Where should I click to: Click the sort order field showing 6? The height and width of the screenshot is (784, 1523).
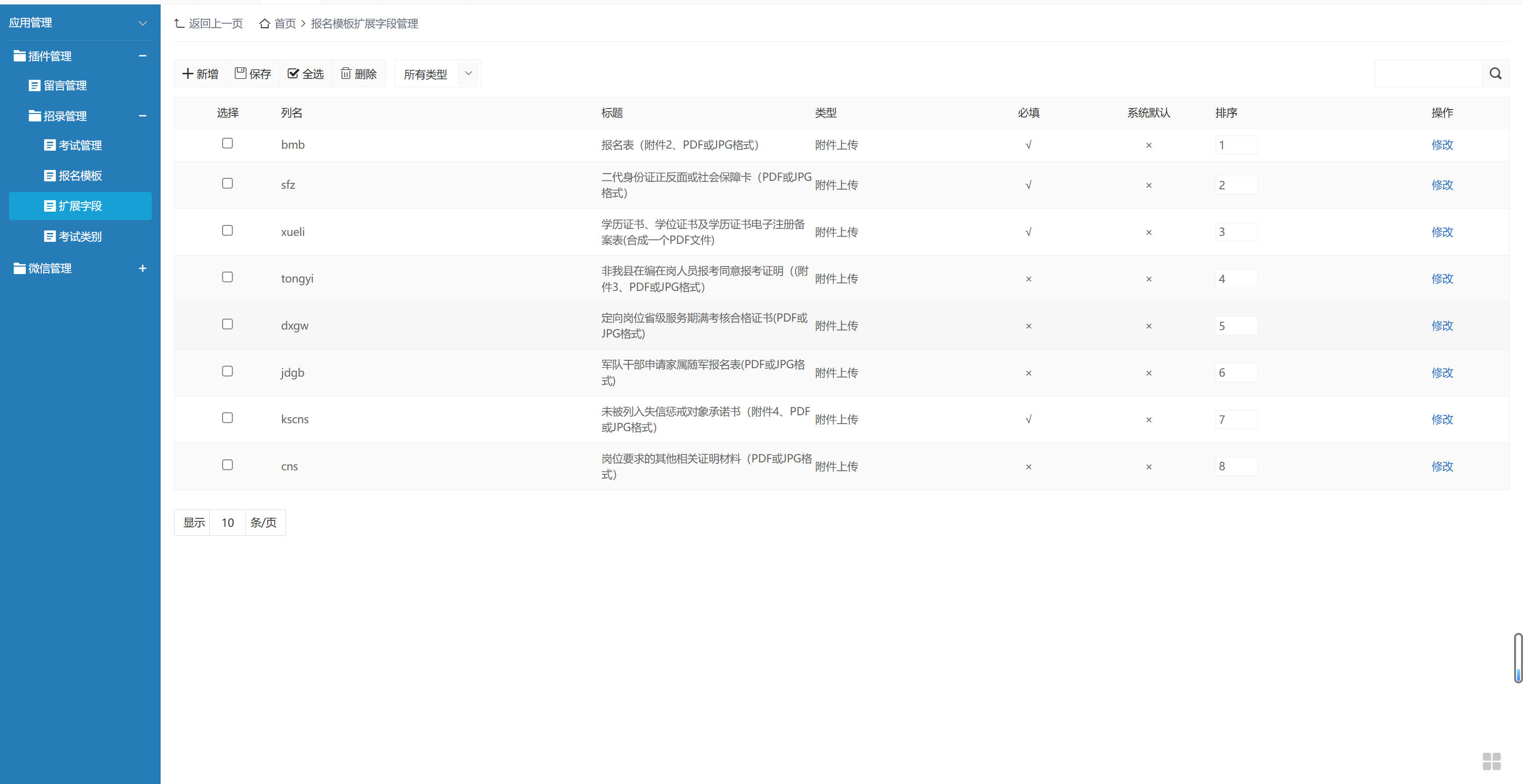[1236, 372]
